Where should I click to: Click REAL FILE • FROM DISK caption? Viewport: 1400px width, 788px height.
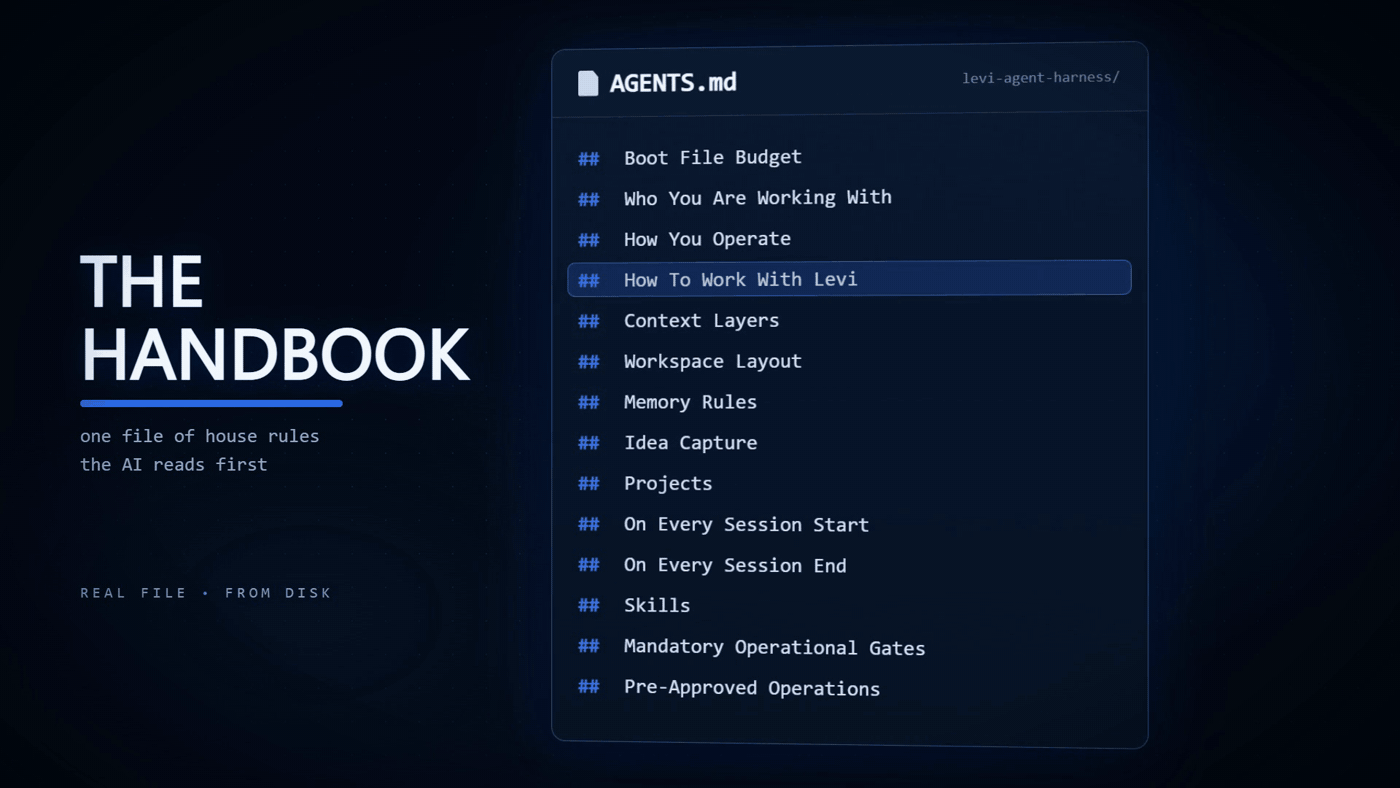[206, 593]
